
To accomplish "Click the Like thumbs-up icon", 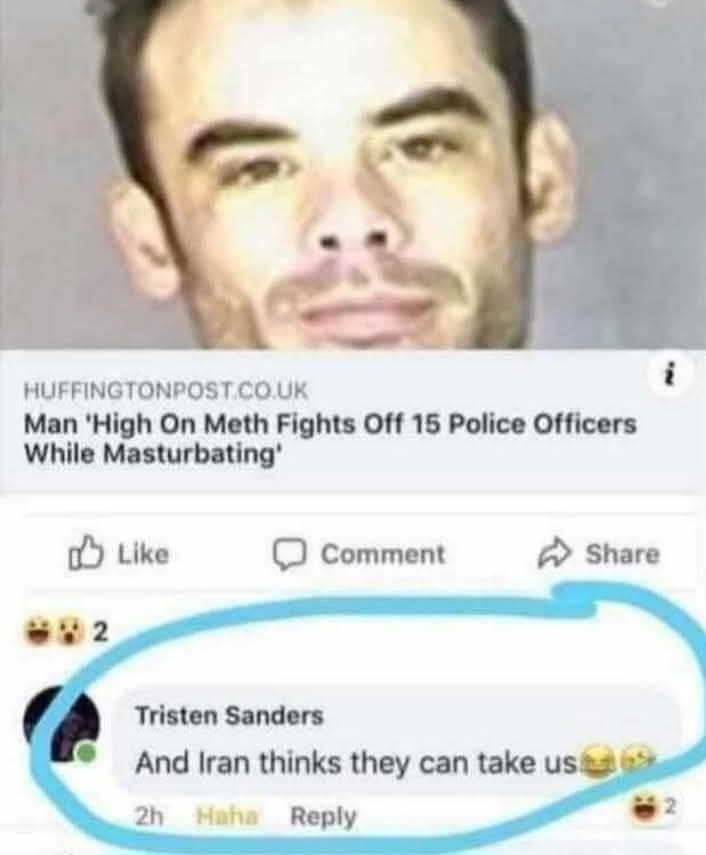I will [x=86, y=552].
